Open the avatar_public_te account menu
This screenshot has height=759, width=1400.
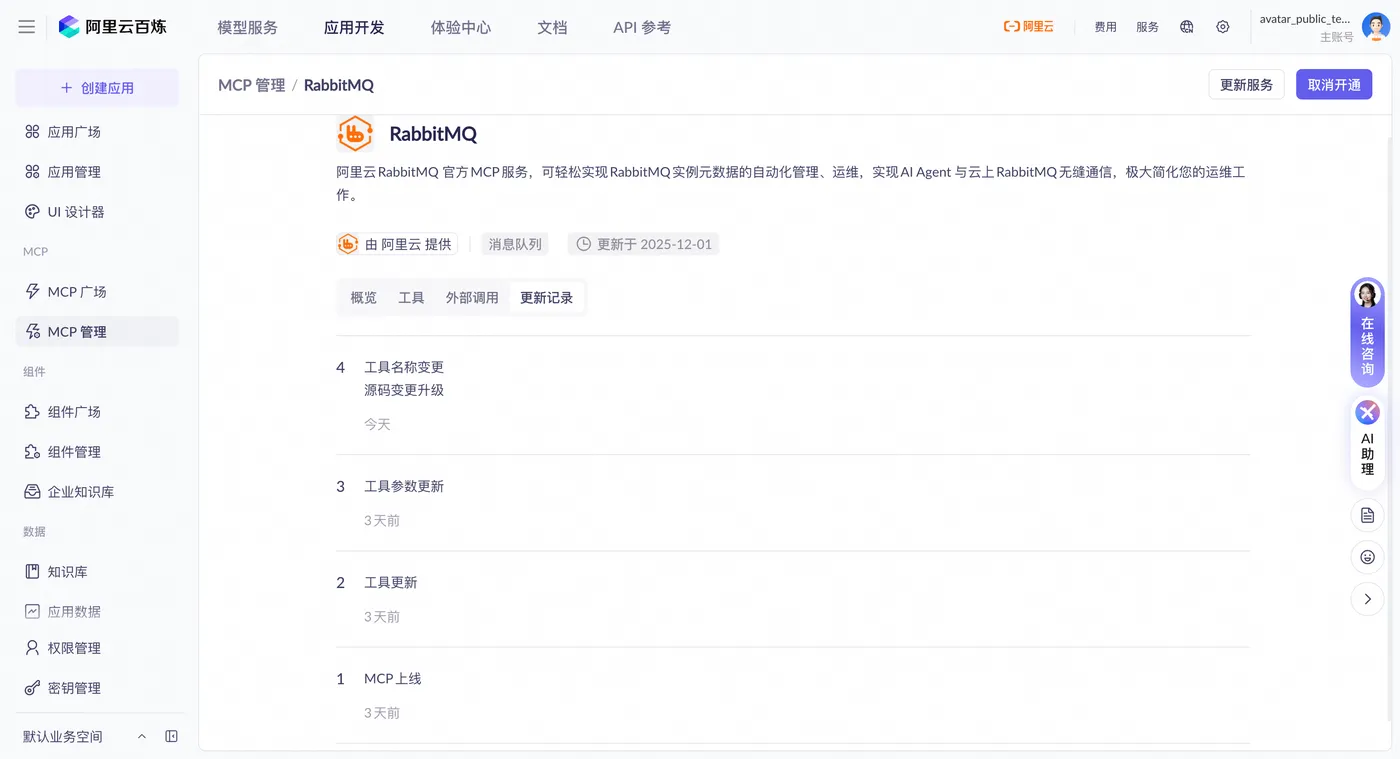click(x=1306, y=27)
